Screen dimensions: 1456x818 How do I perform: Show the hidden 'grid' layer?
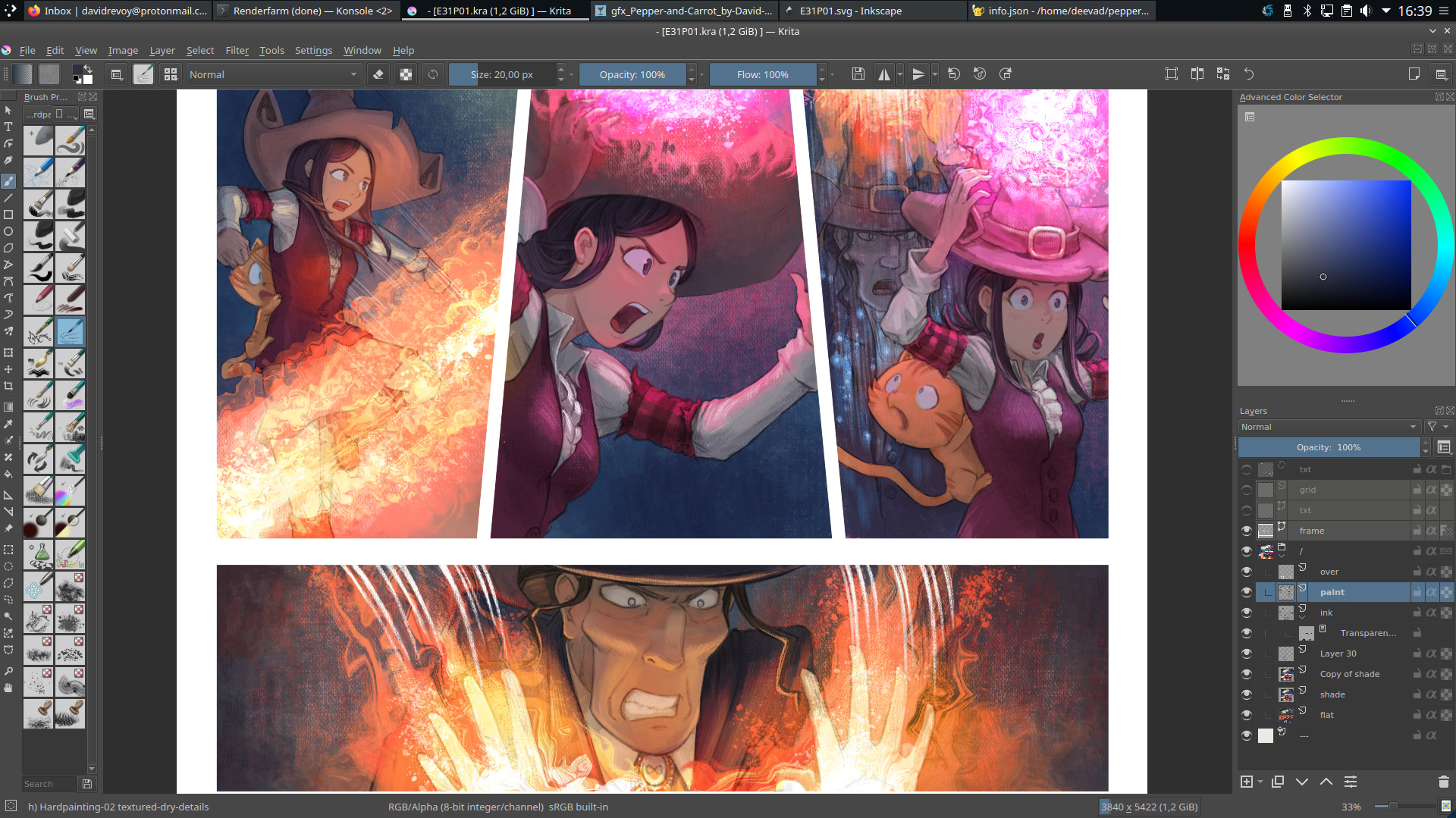pyautogui.click(x=1247, y=490)
